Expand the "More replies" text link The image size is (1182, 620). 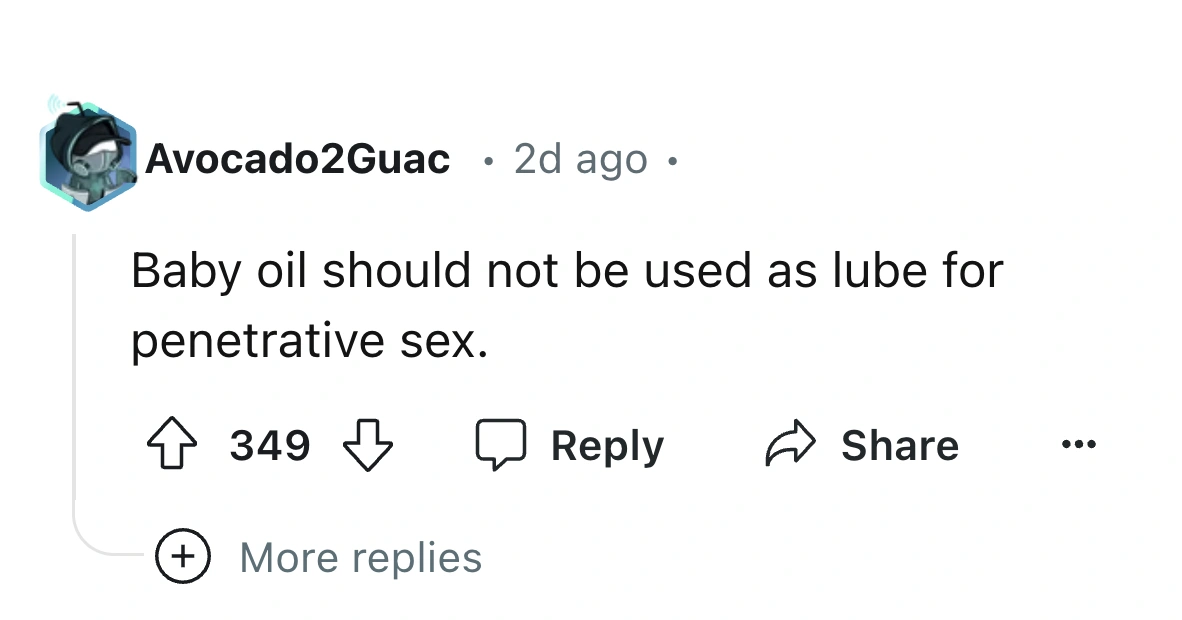(360, 557)
